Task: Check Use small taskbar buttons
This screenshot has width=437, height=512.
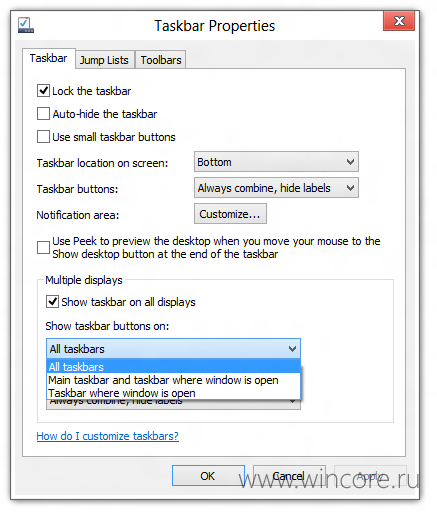Action: [43, 137]
